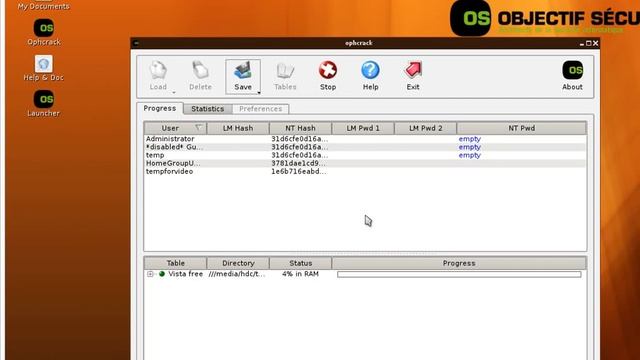640x360 pixels.
Task: Open the Load dropdown arrow
Action: click(x=174, y=93)
